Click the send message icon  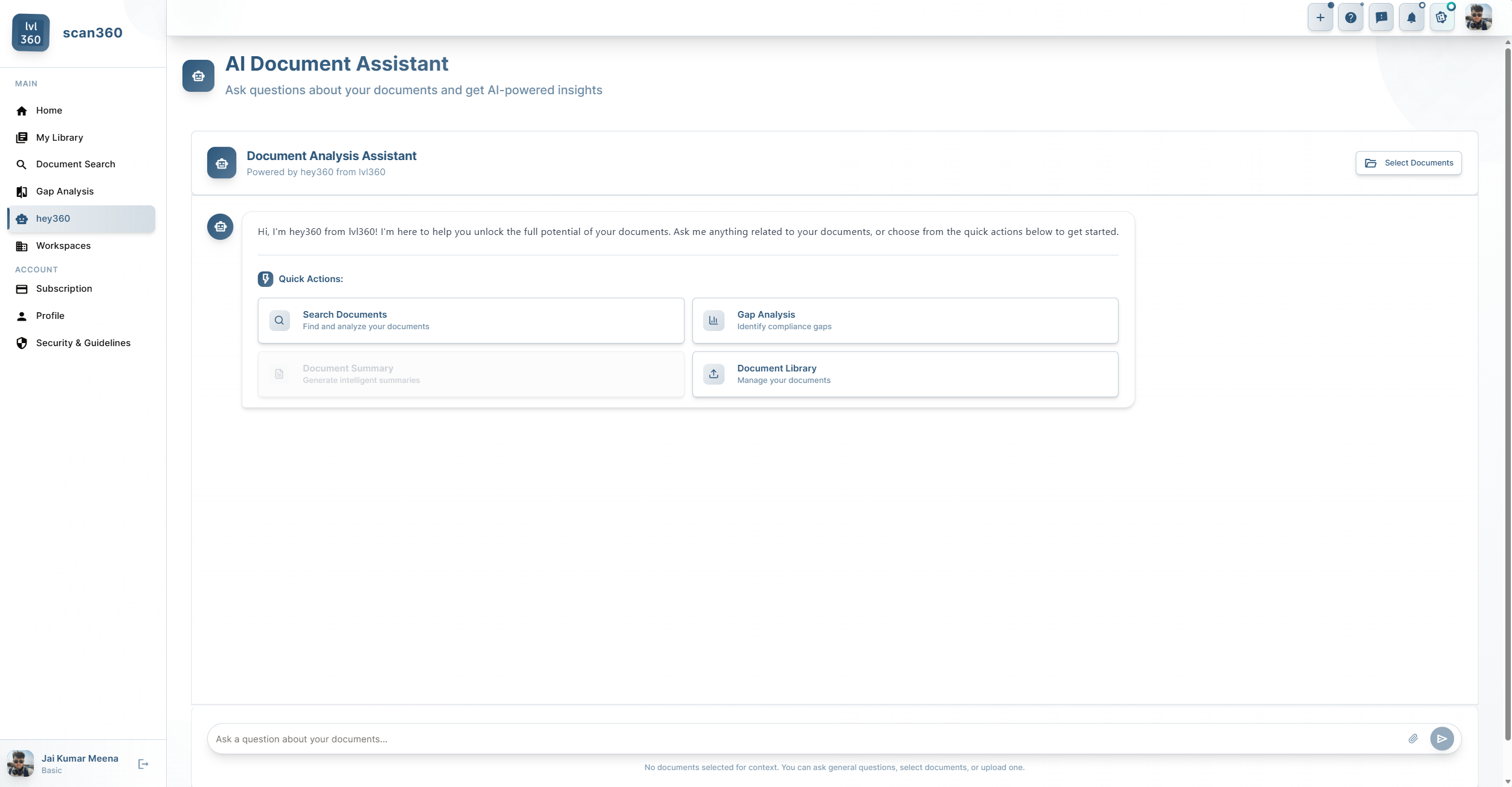point(1441,738)
